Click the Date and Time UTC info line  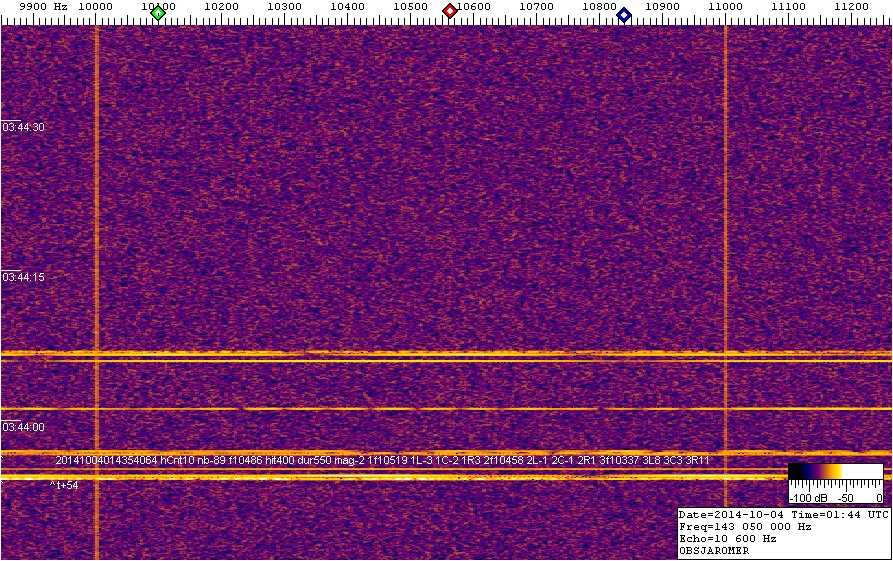click(x=784, y=514)
